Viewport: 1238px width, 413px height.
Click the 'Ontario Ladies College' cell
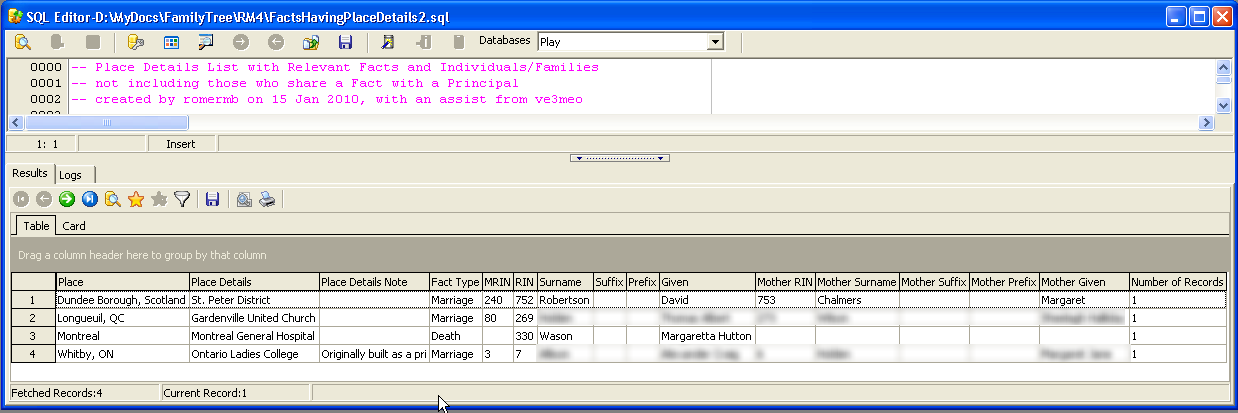click(254, 354)
